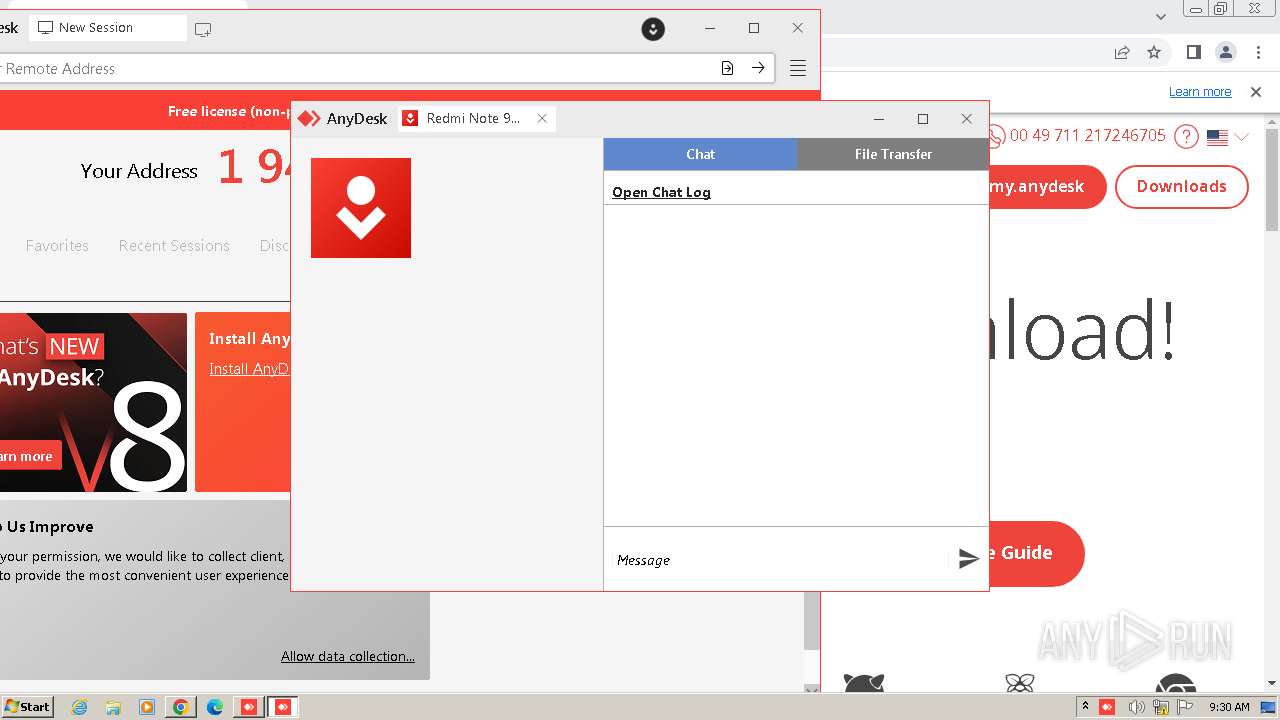This screenshot has height=720, width=1280.
Task: Click the share page icon in Chrome
Action: (1122, 52)
